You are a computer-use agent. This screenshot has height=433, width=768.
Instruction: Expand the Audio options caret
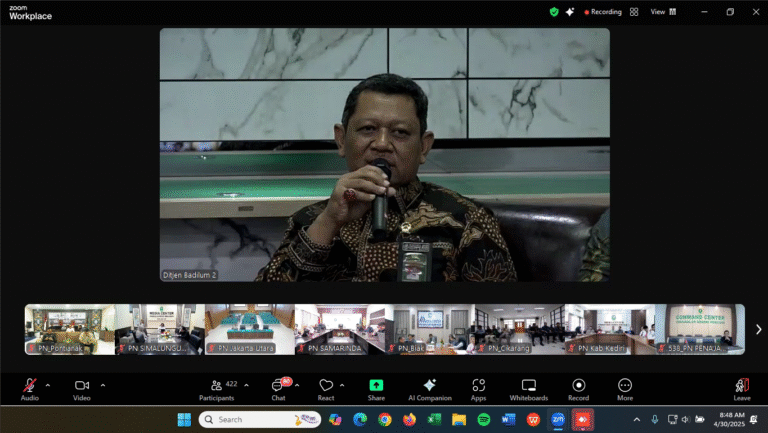click(48, 384)
